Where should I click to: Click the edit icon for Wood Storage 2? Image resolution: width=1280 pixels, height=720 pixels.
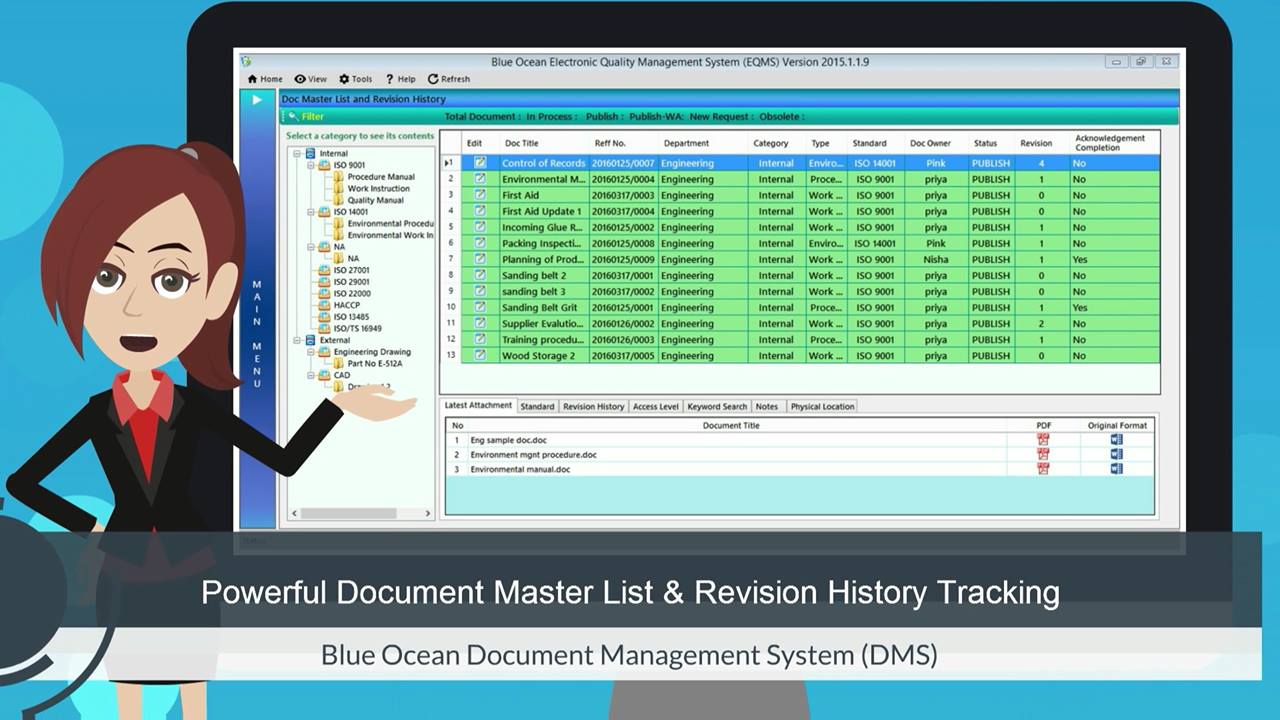click(480, 355)
